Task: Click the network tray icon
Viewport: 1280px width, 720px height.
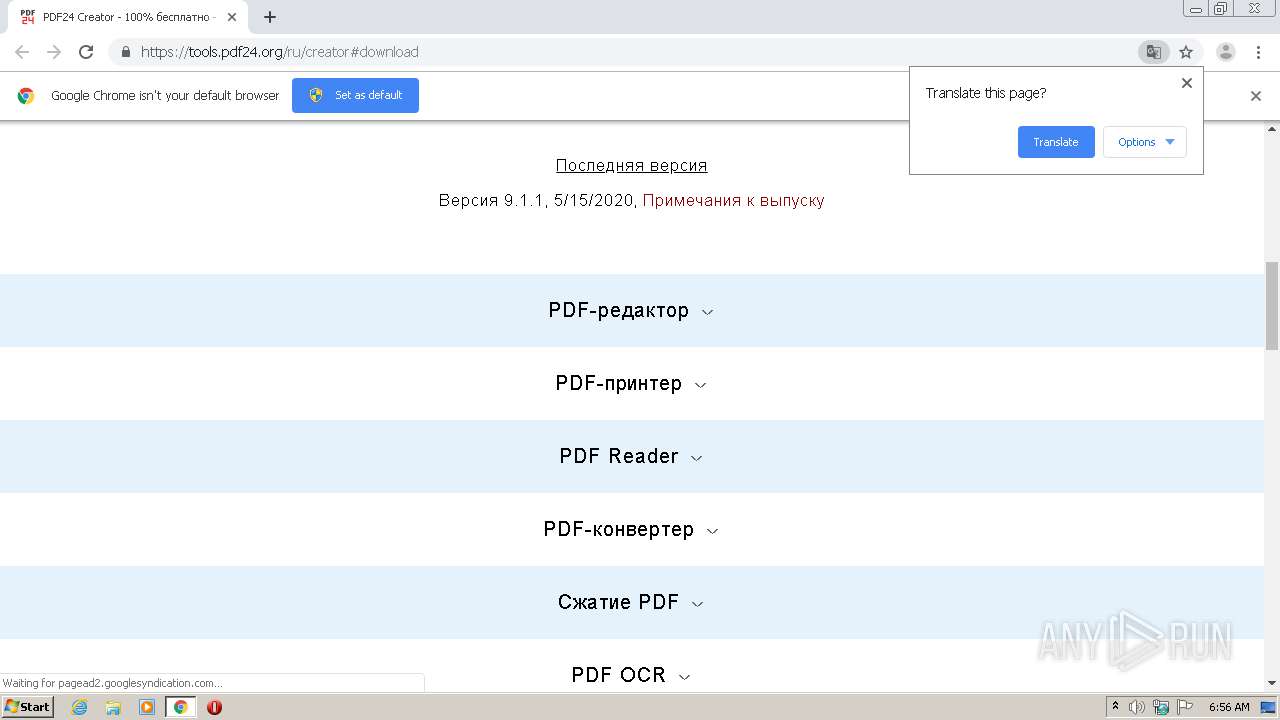Action: pyautogui.click(x=1161, y=707)
